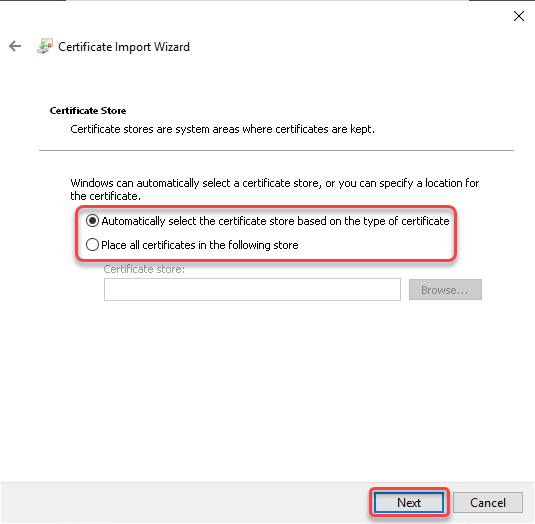The height and width of the screenshot is (524, 535).
Task: Click the bold Certificate Store heading
Action: (88, 111)
